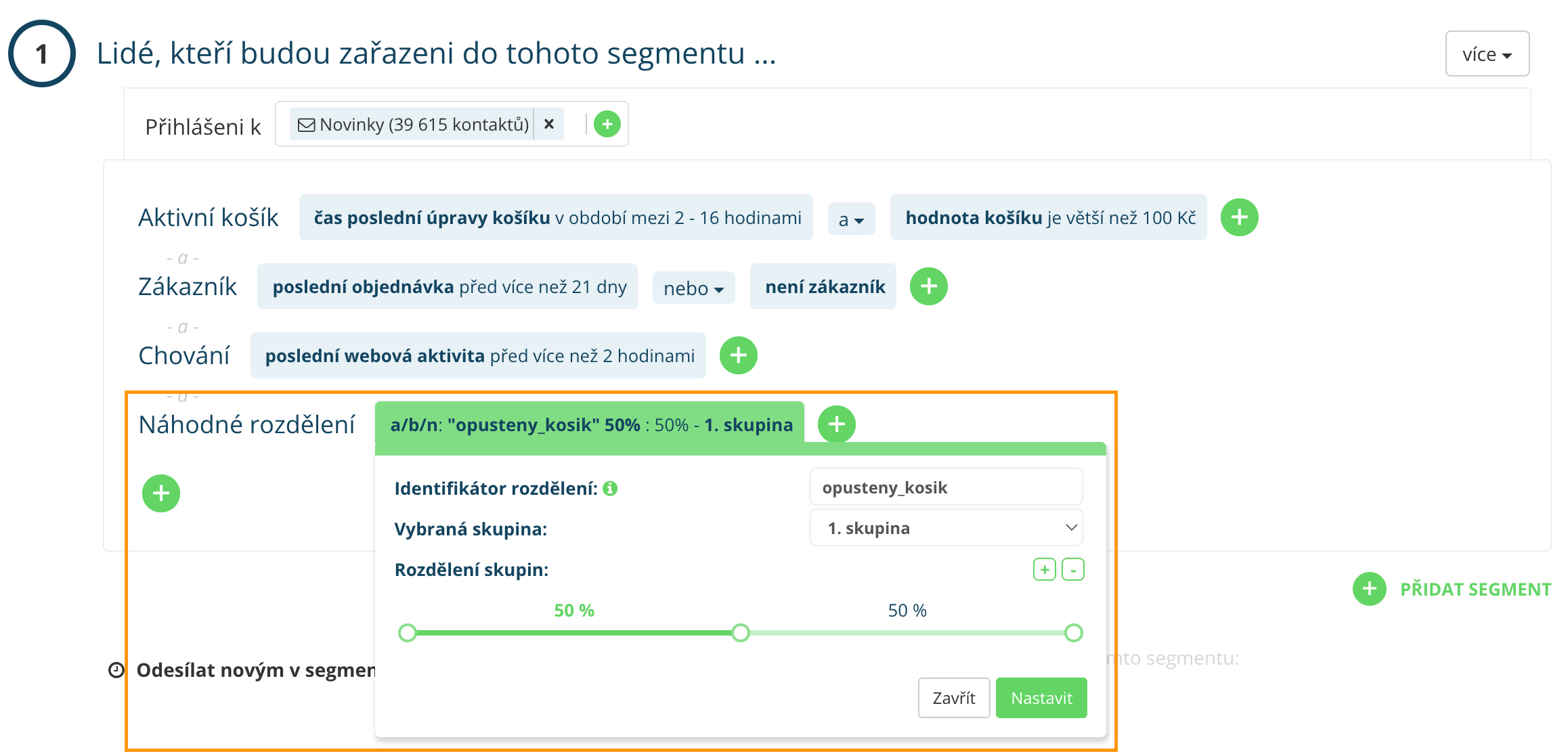Remove a group from Rozdělení skupin
The image size is (1568, 754).
pos(1072,570)
